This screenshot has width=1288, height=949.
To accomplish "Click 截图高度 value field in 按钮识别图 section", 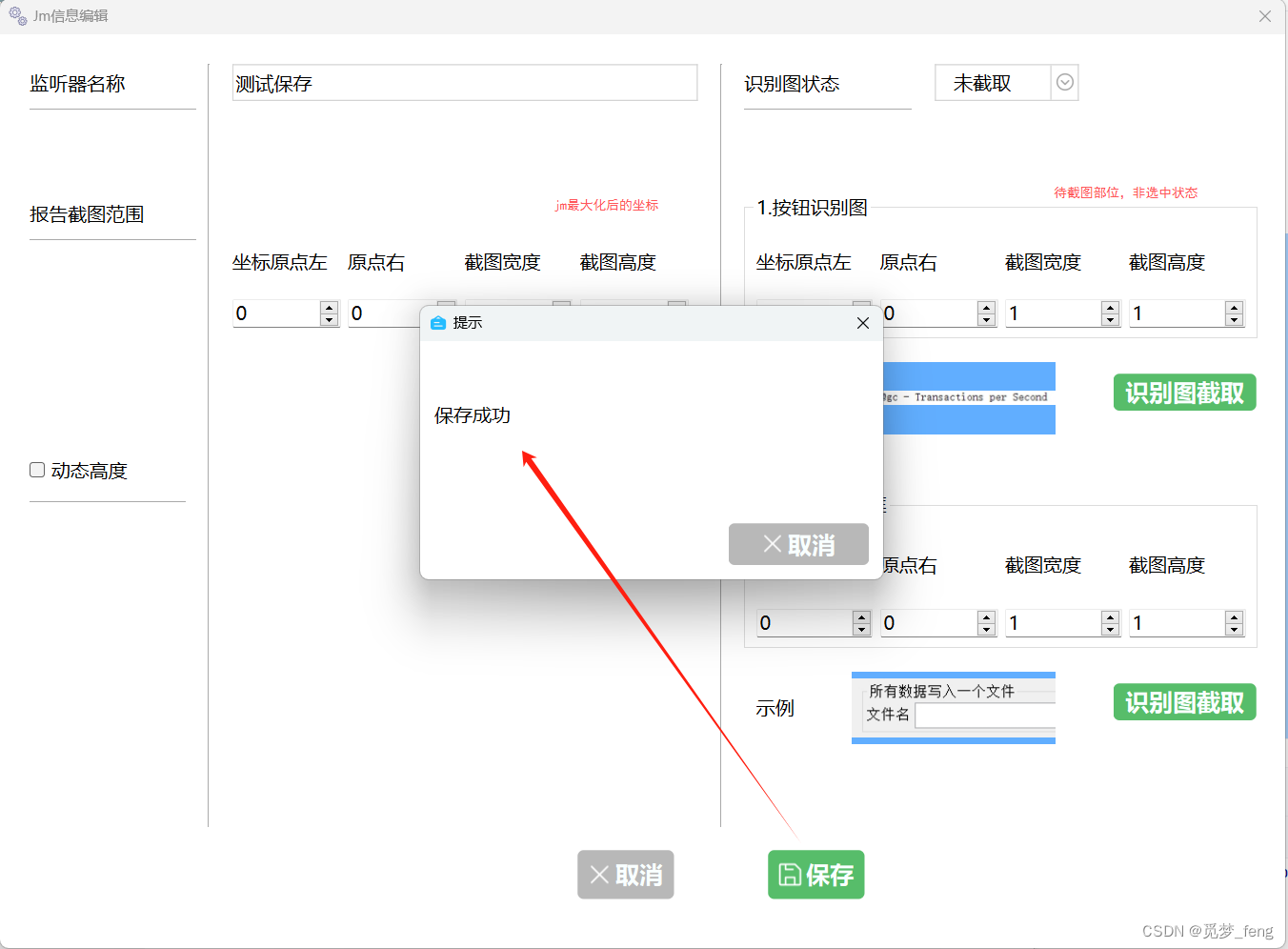I will pos(1177,313).
